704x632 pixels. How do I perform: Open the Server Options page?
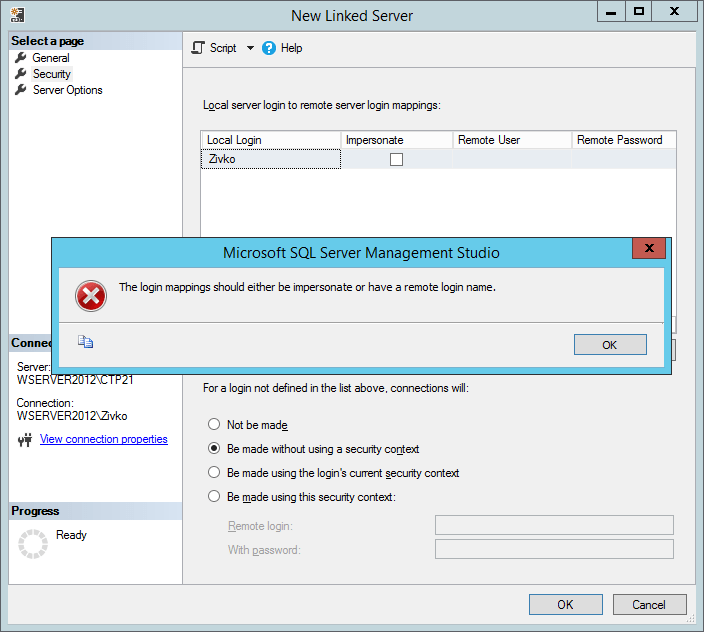[x=67, y=90]
